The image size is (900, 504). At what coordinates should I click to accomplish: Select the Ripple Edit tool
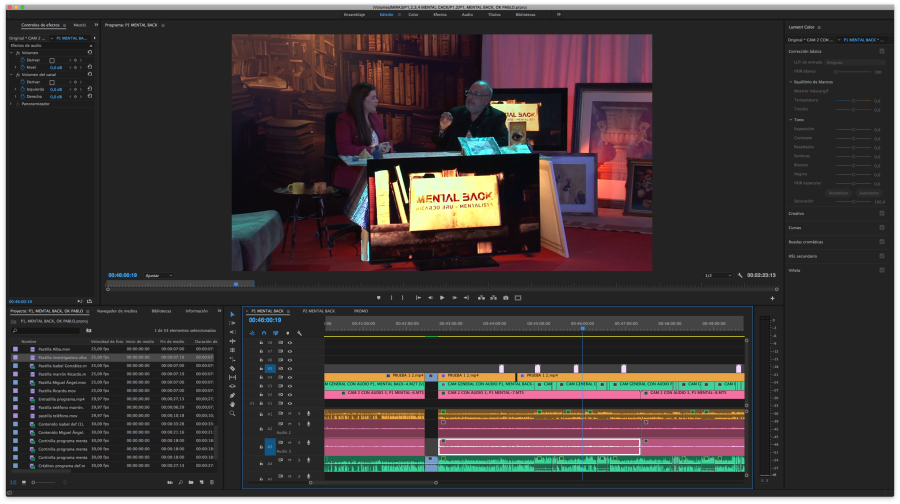pyautogui.click(x=232, y=341)
